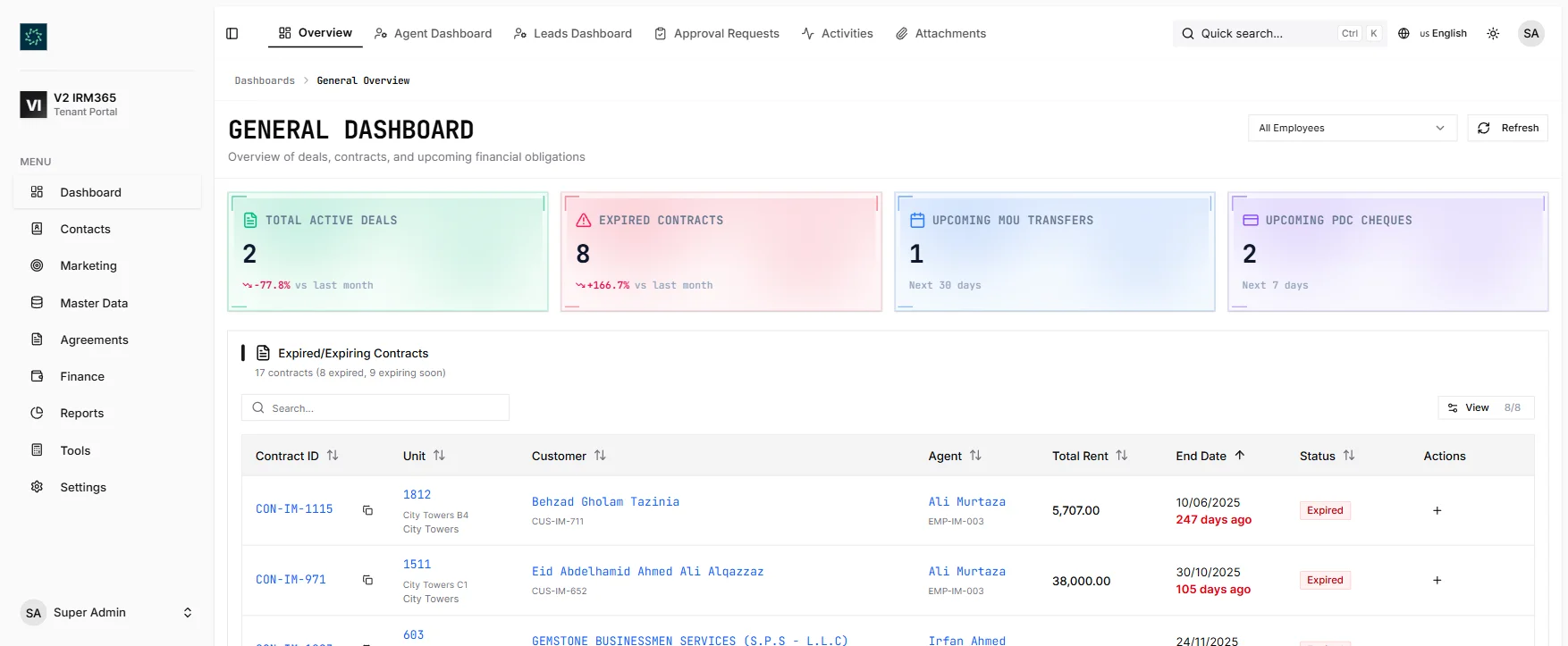
Task: Switch to the Approval Requests tab
Action: click(x=717, y=34)
